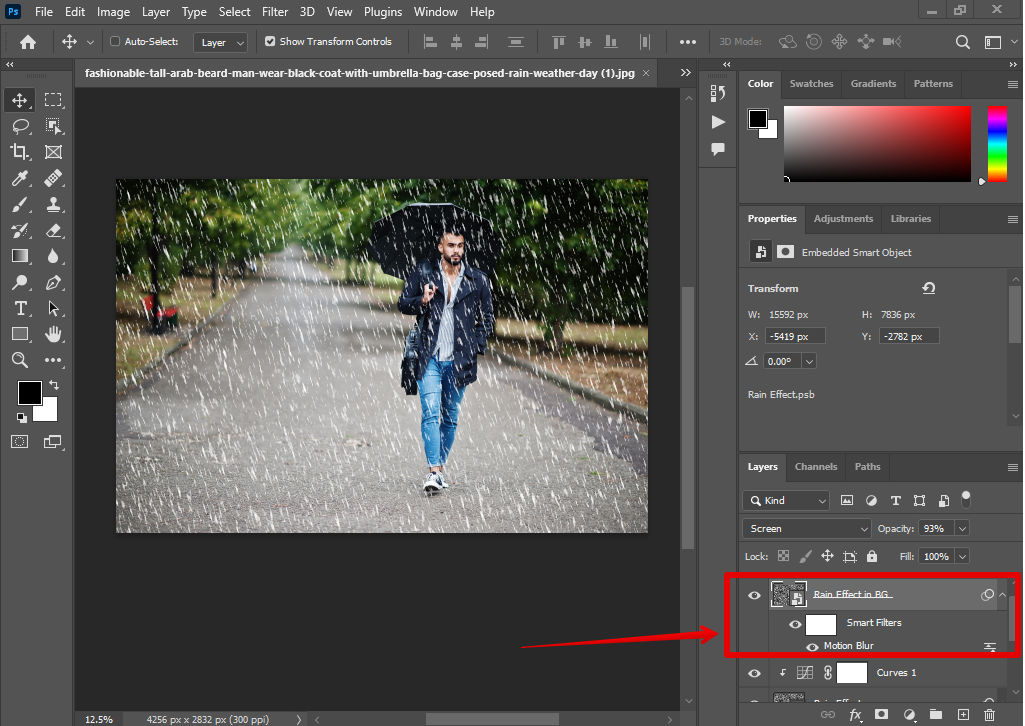Open the Opacity slider dropdown arrow
The image size is (1025, 726).
tap(962, 529)
